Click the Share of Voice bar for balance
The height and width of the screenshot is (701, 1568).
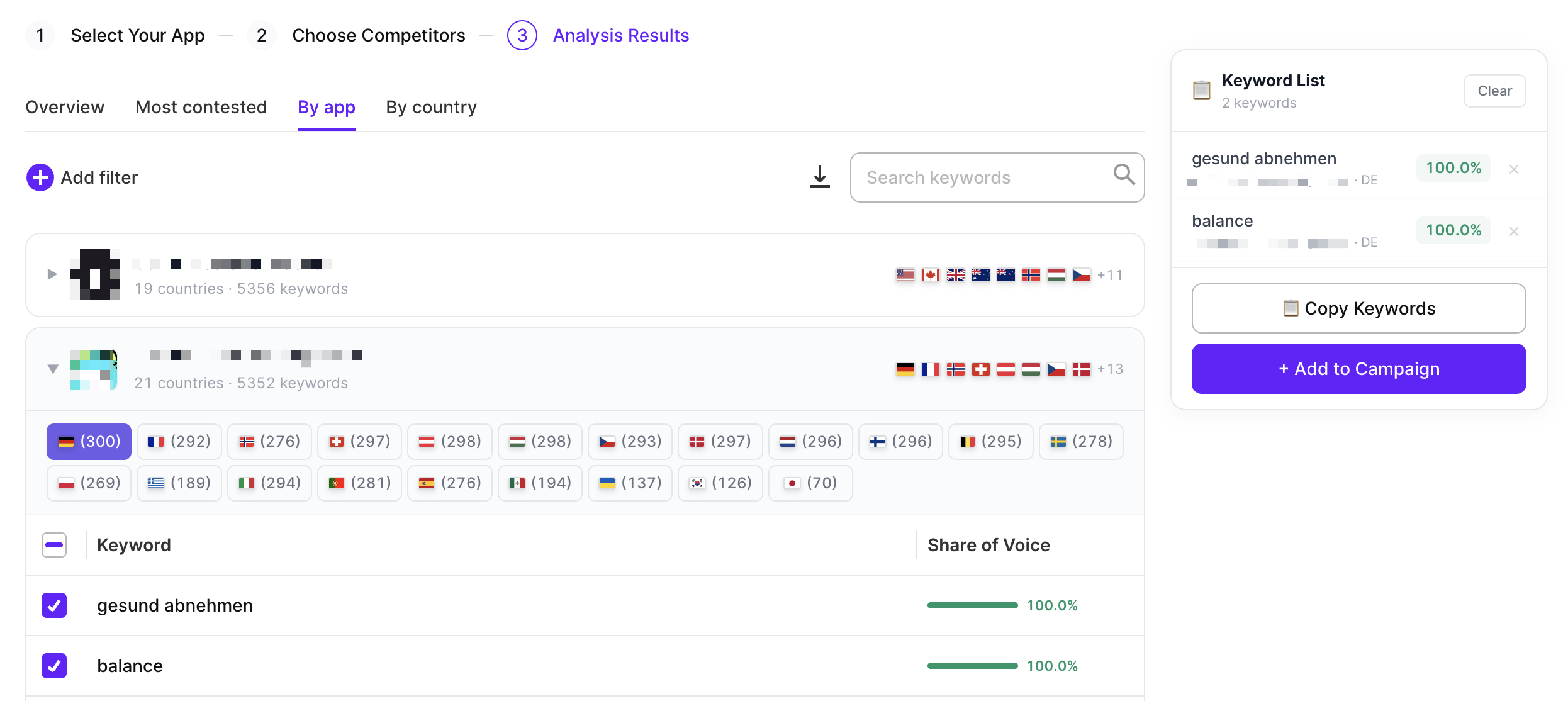pos(972,665)
